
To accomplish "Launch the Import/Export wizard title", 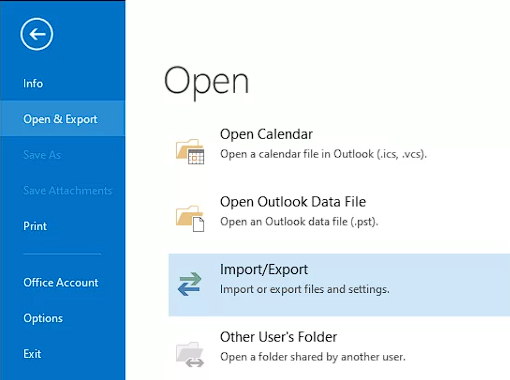I will [x=264, y=269].
